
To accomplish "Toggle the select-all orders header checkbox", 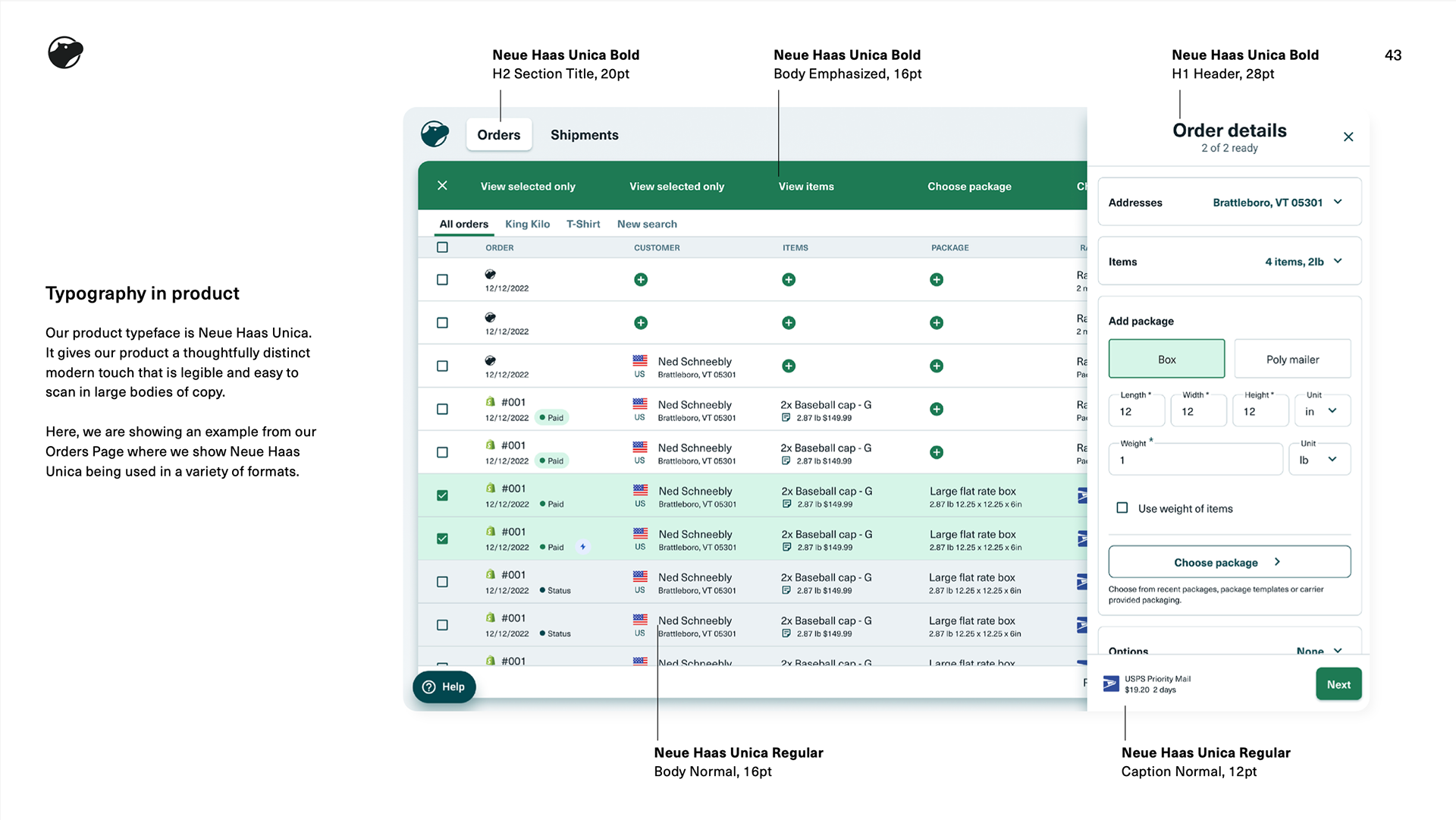I will coord(442,247).
